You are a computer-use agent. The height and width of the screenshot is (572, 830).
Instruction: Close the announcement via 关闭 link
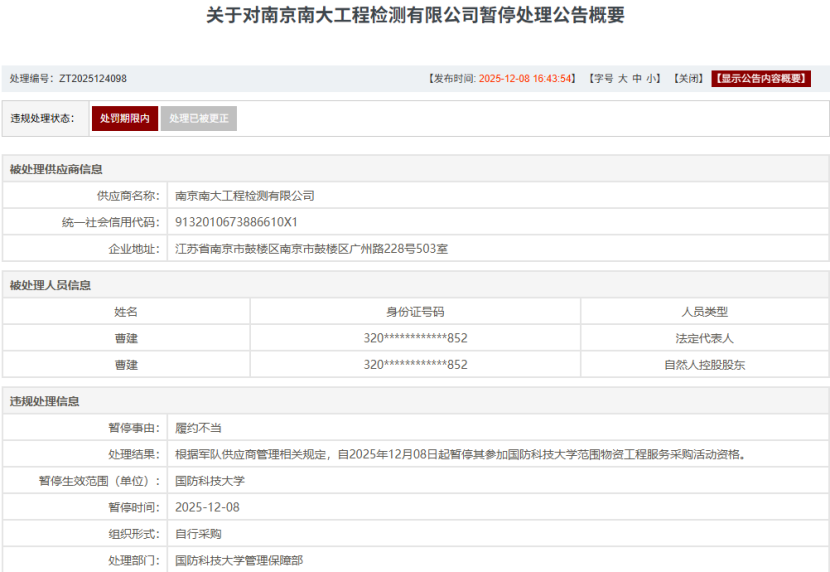point(688,79)
